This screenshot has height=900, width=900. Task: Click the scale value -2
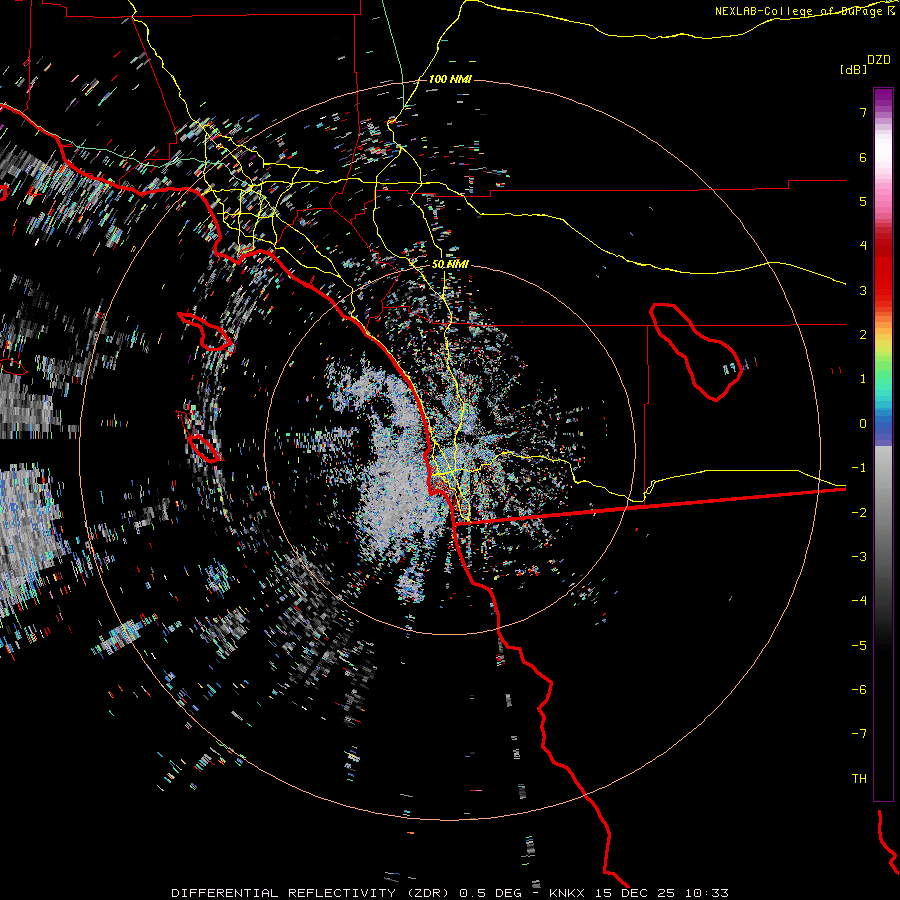859,513
